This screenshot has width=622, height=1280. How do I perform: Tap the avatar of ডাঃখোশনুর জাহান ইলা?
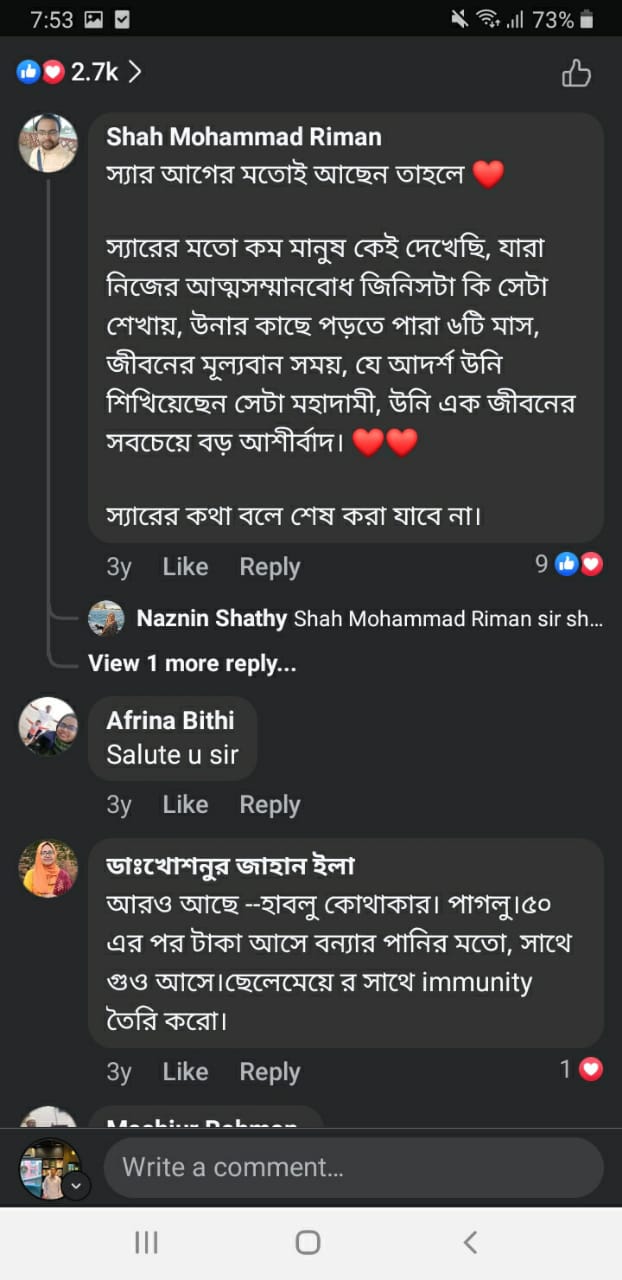click(47, 868)
